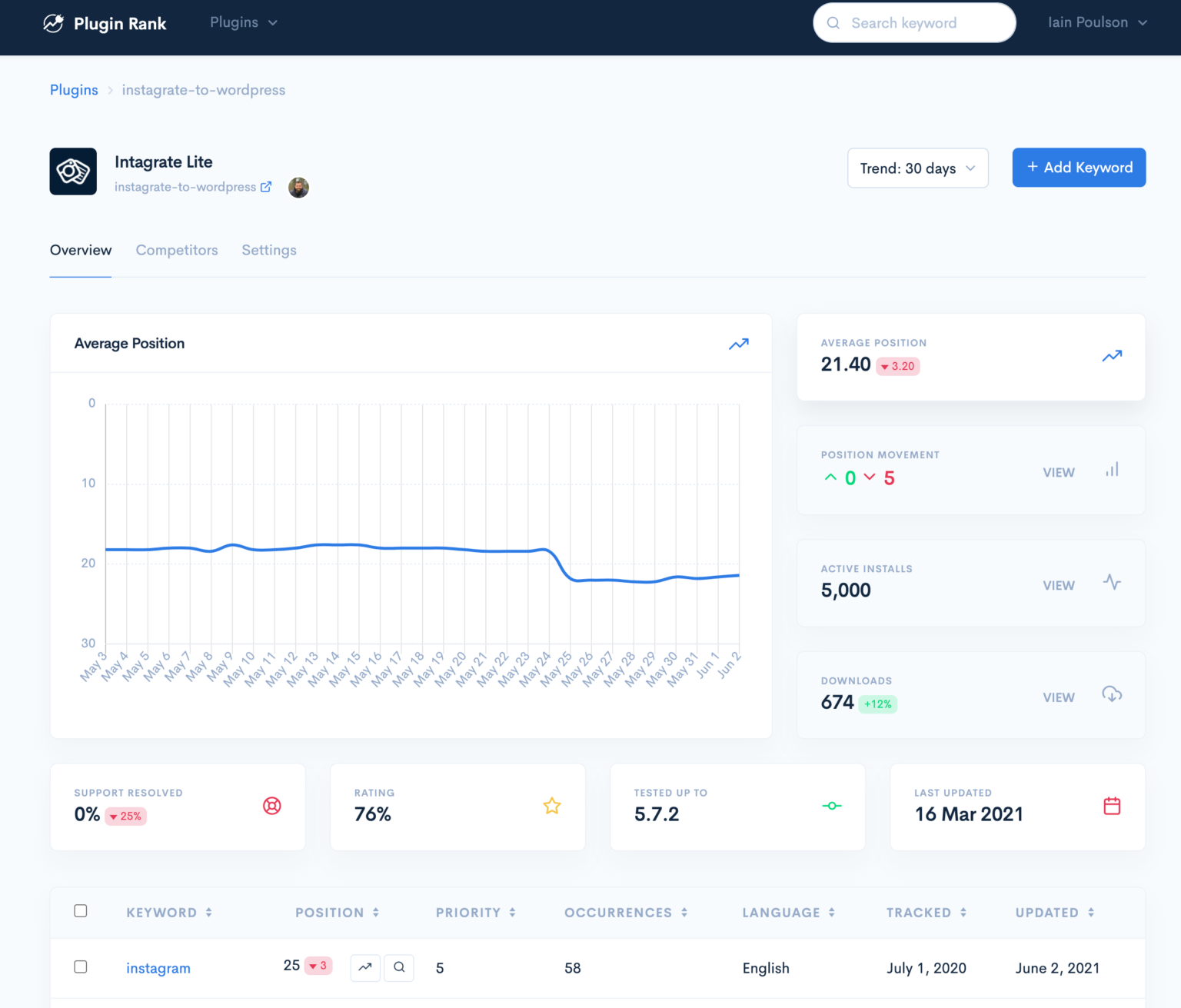The width and height of the screenshot is (1181, 1008).
Task: Open the Iain Poulson account menu
Action: click(1096, 22)
